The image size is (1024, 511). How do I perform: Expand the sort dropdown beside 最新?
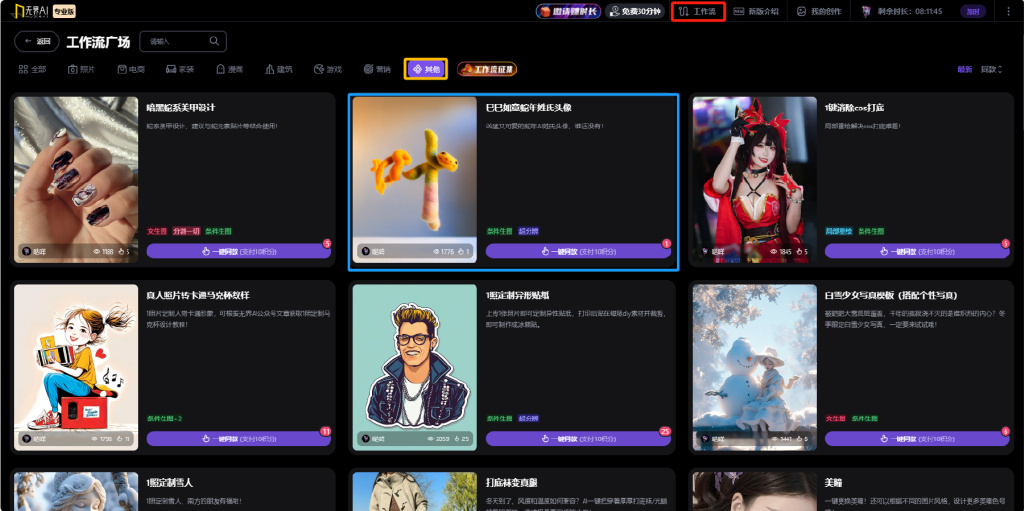[x=992, y=69]
